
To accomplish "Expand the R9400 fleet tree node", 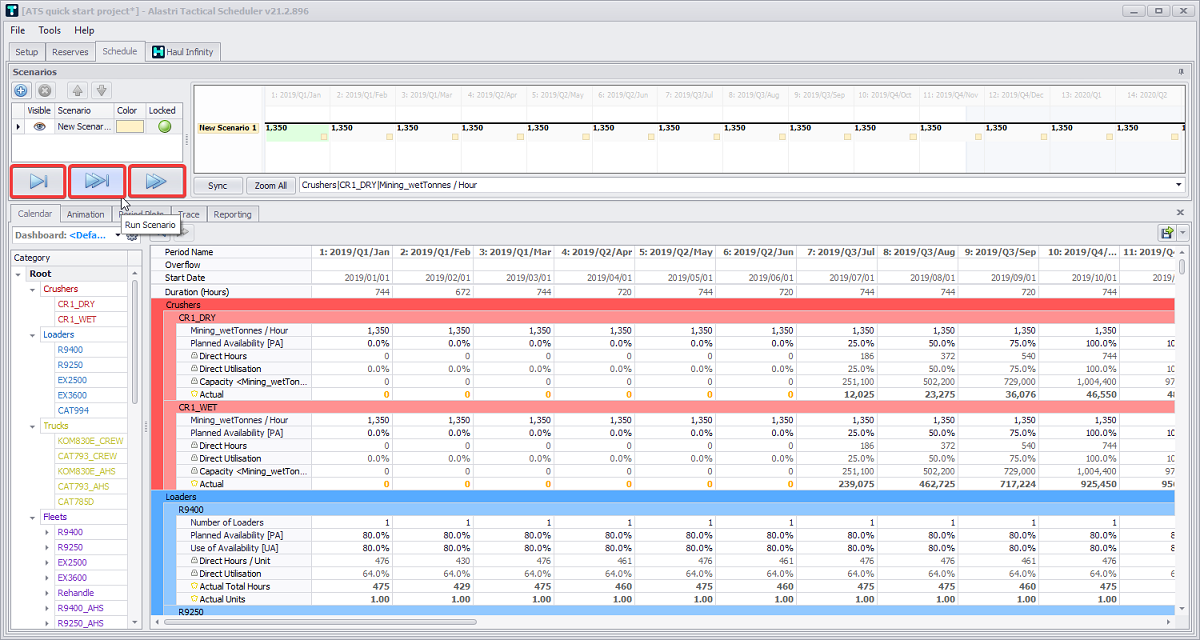I will tap(46, 533).
